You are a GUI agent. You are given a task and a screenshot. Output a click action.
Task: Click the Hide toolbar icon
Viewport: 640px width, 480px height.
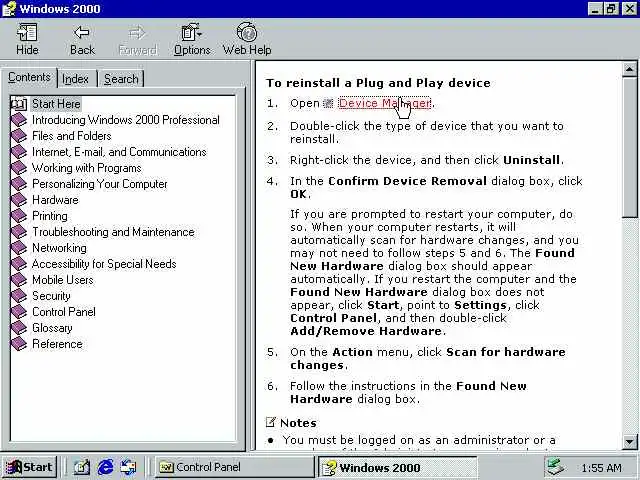tap(27, 39)
